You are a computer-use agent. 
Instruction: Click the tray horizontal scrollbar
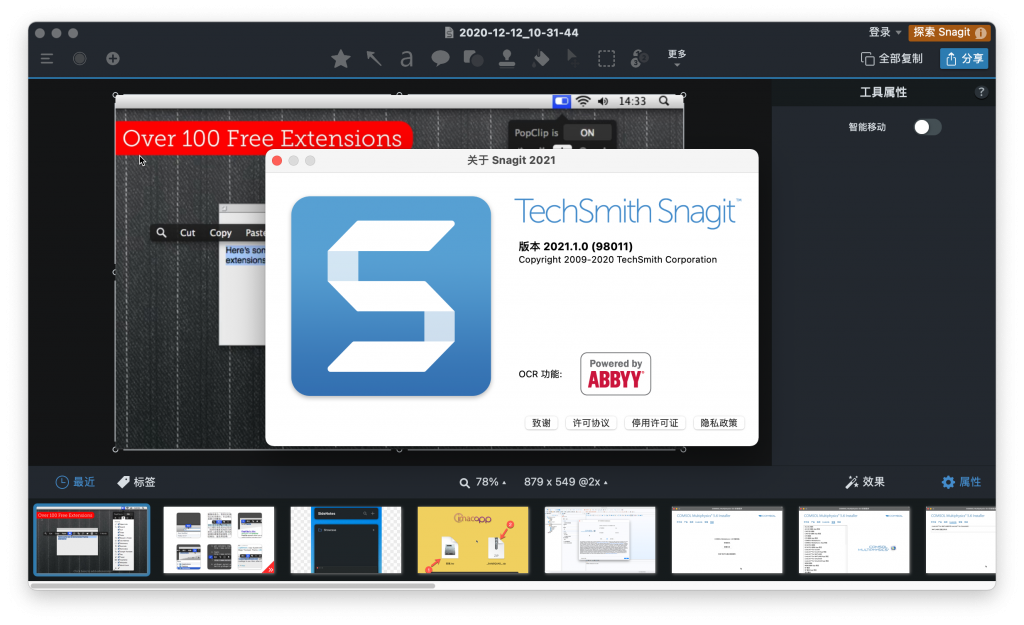click(233, 586)
